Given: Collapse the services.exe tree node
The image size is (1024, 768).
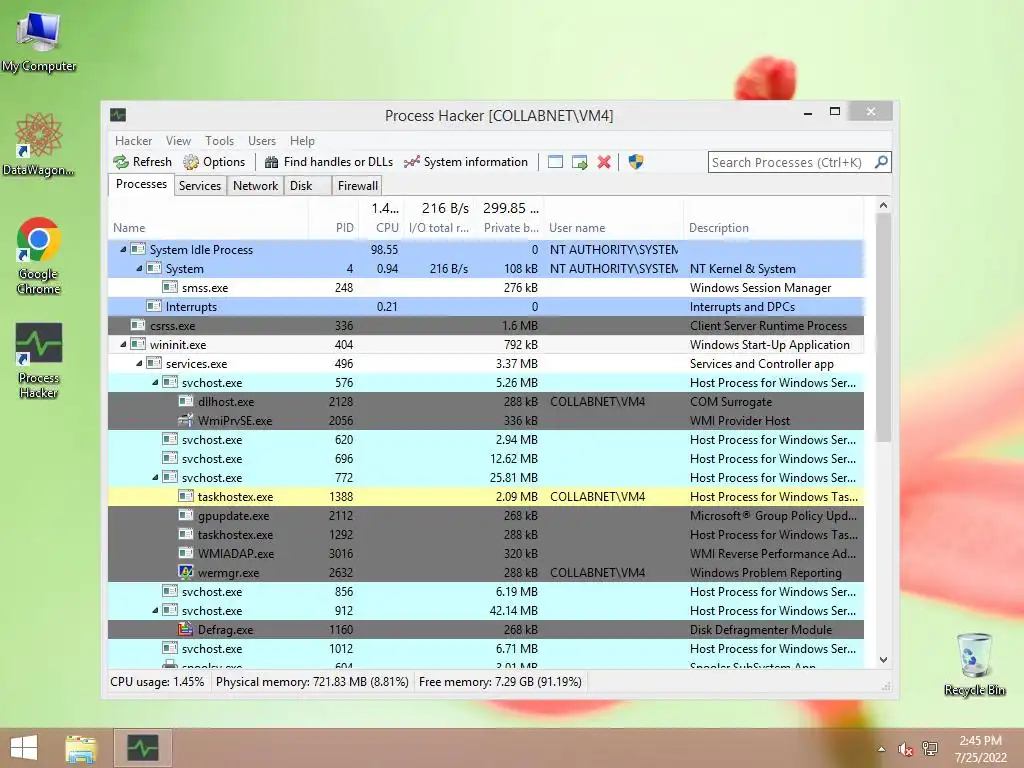Looking at the screenshot, I should pos(139,363).
